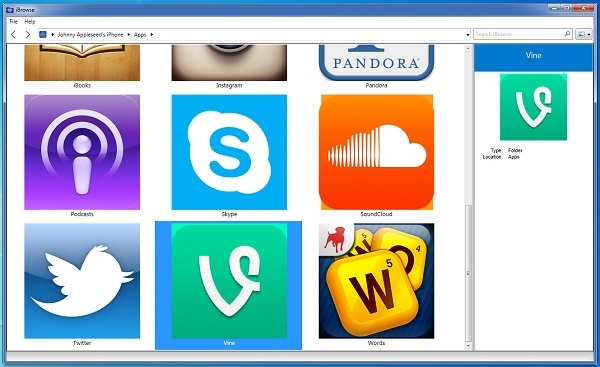Image resolution: width=600 pixels, height=367 pixels.
Task: Expand arrow before Johnny Appleseed's iPhone
Action: 52,34
